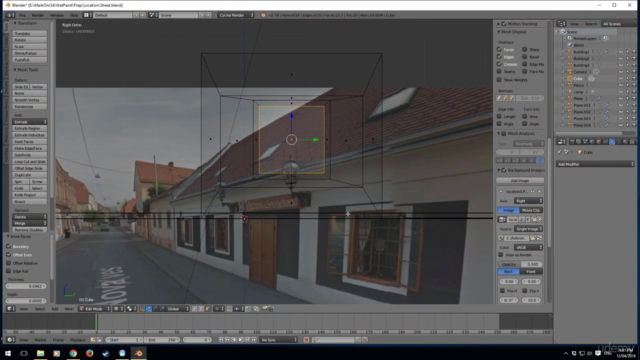
Task: Open the outliner editor type icon
Action: tap(561, 24)
